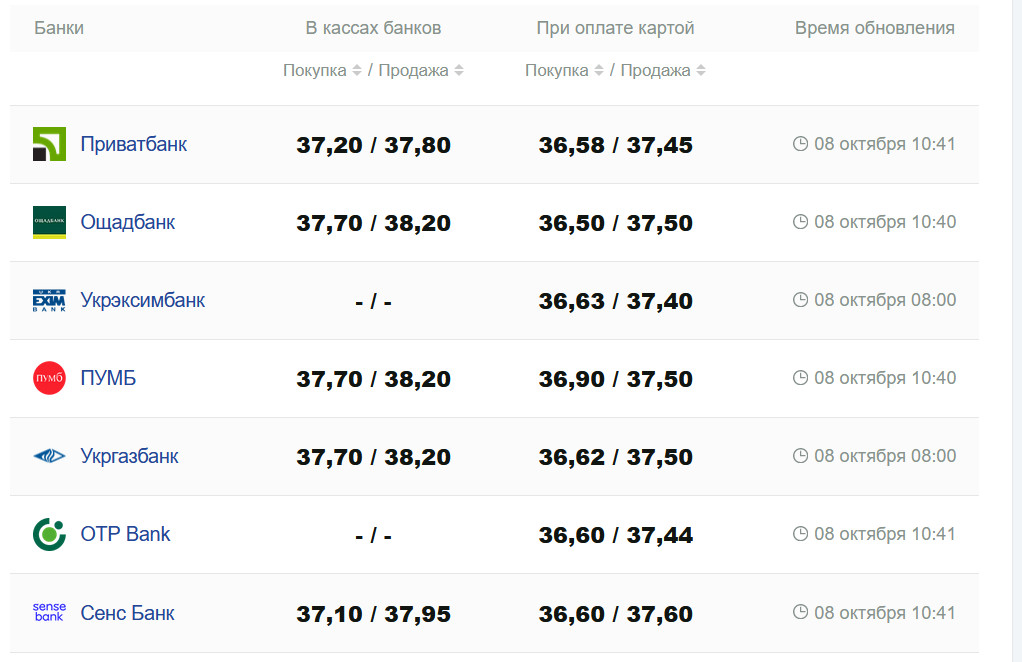Click the red PUMB logo icon
The image size is (1022, 662).
coord(49,378)
